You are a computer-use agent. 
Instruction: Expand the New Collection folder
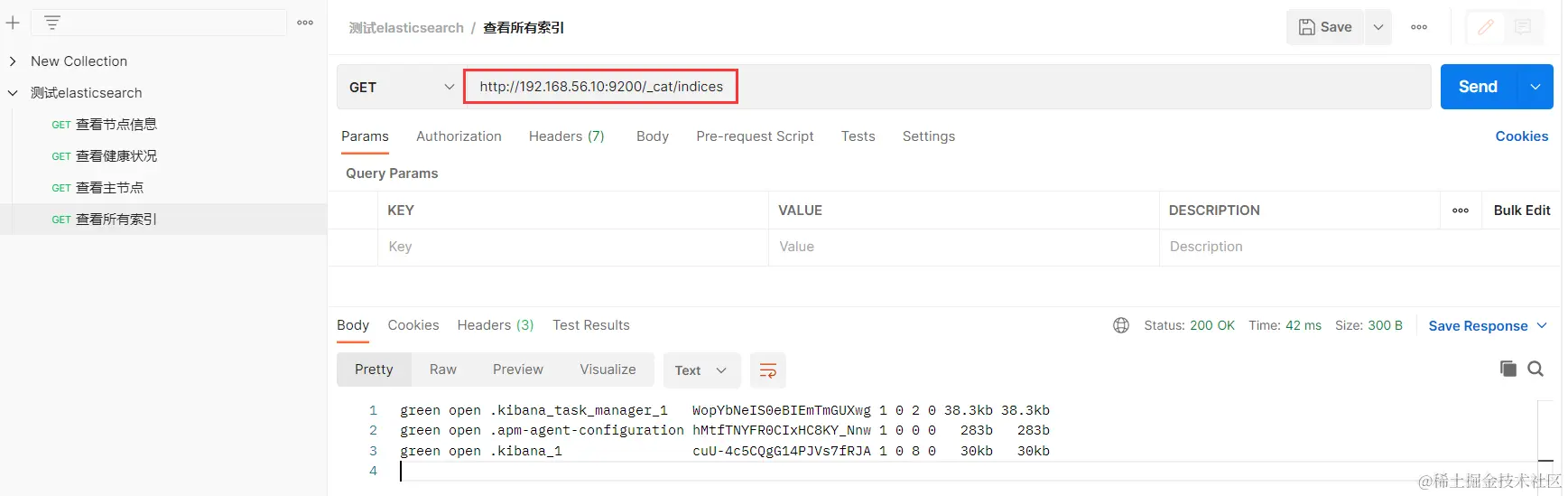coord(13,61)
